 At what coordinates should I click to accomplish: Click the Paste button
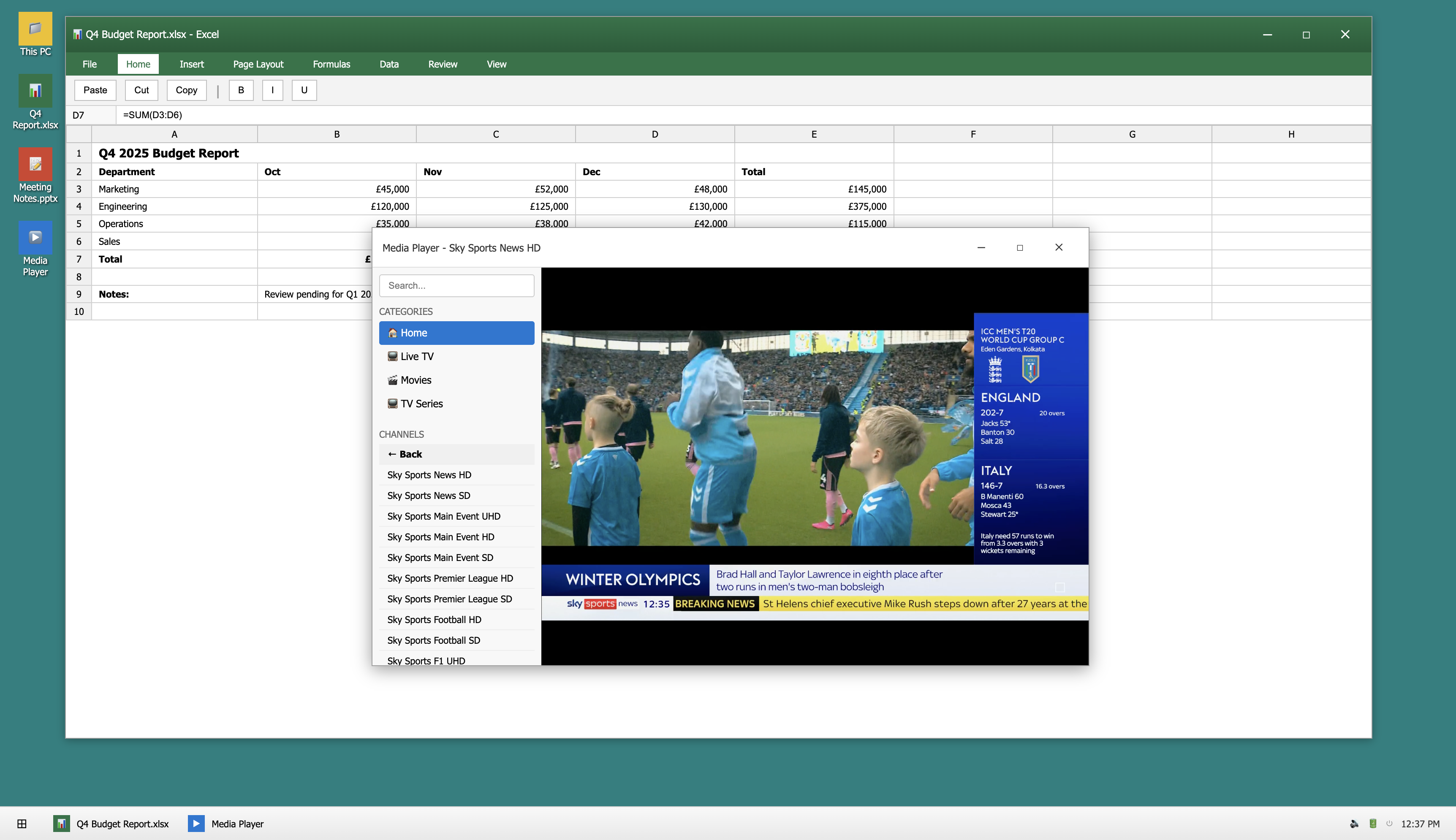[x=95, y=90]
